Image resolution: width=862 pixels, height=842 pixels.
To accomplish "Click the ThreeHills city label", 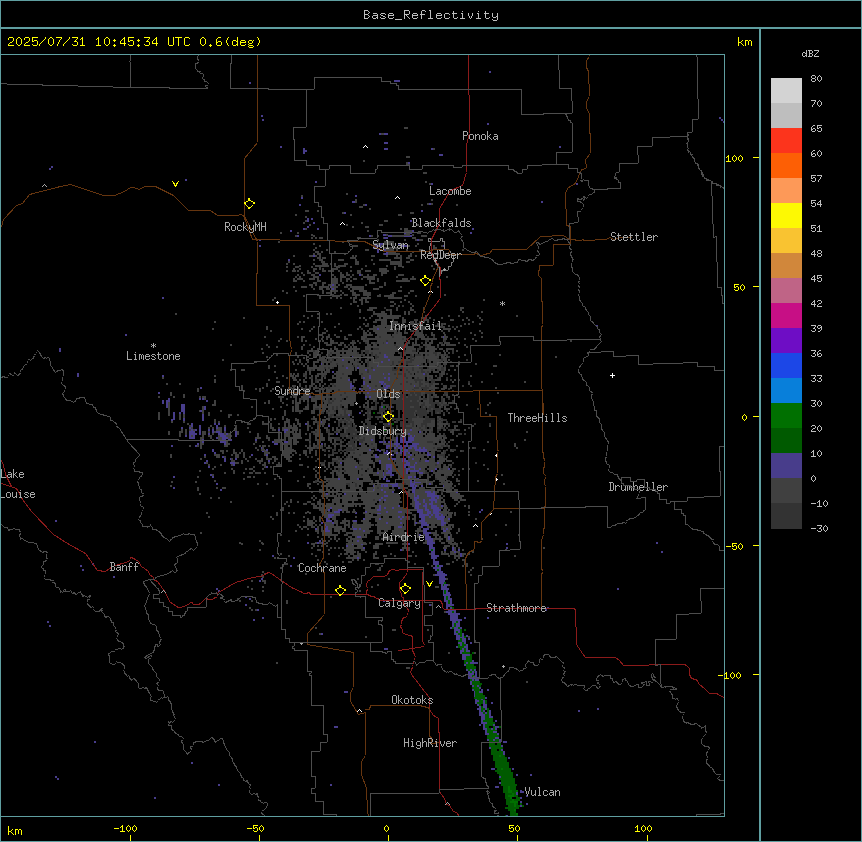I will (x=537, y=418).
